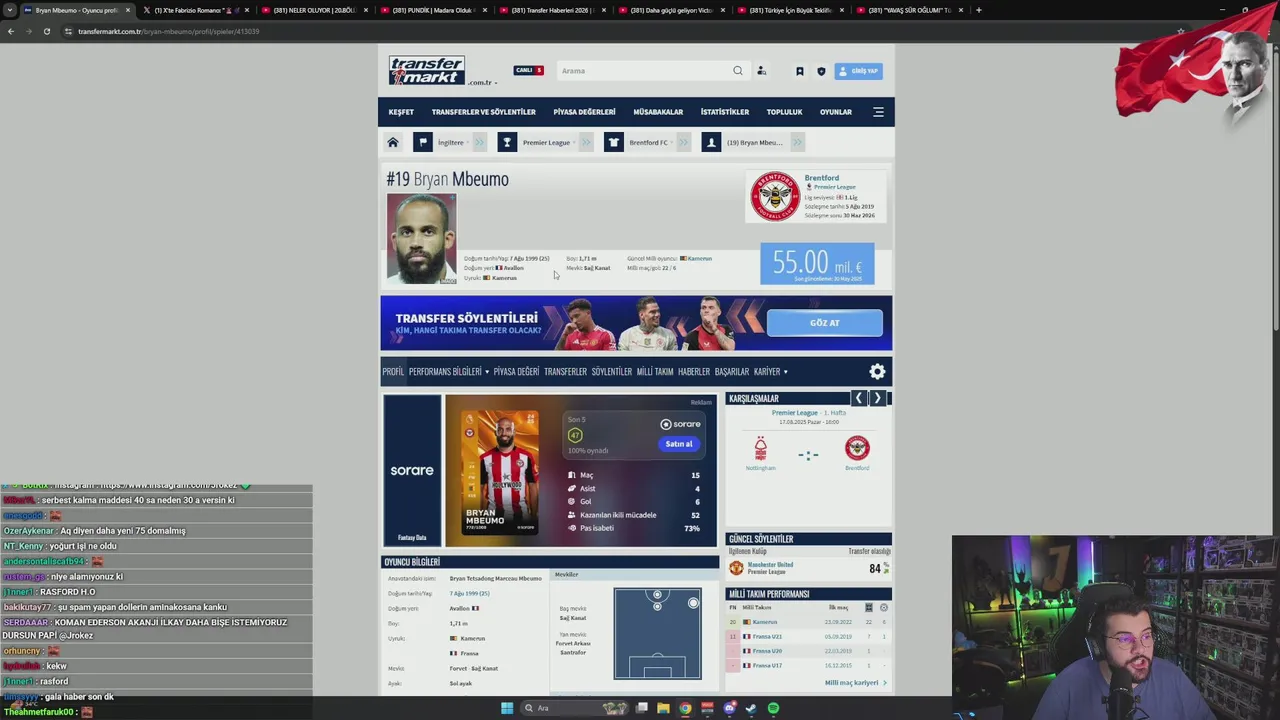Viewport: 1280px width, 720px height.
Task: Open the Transfermarkt logo homepage
Action: pos(427,70)
